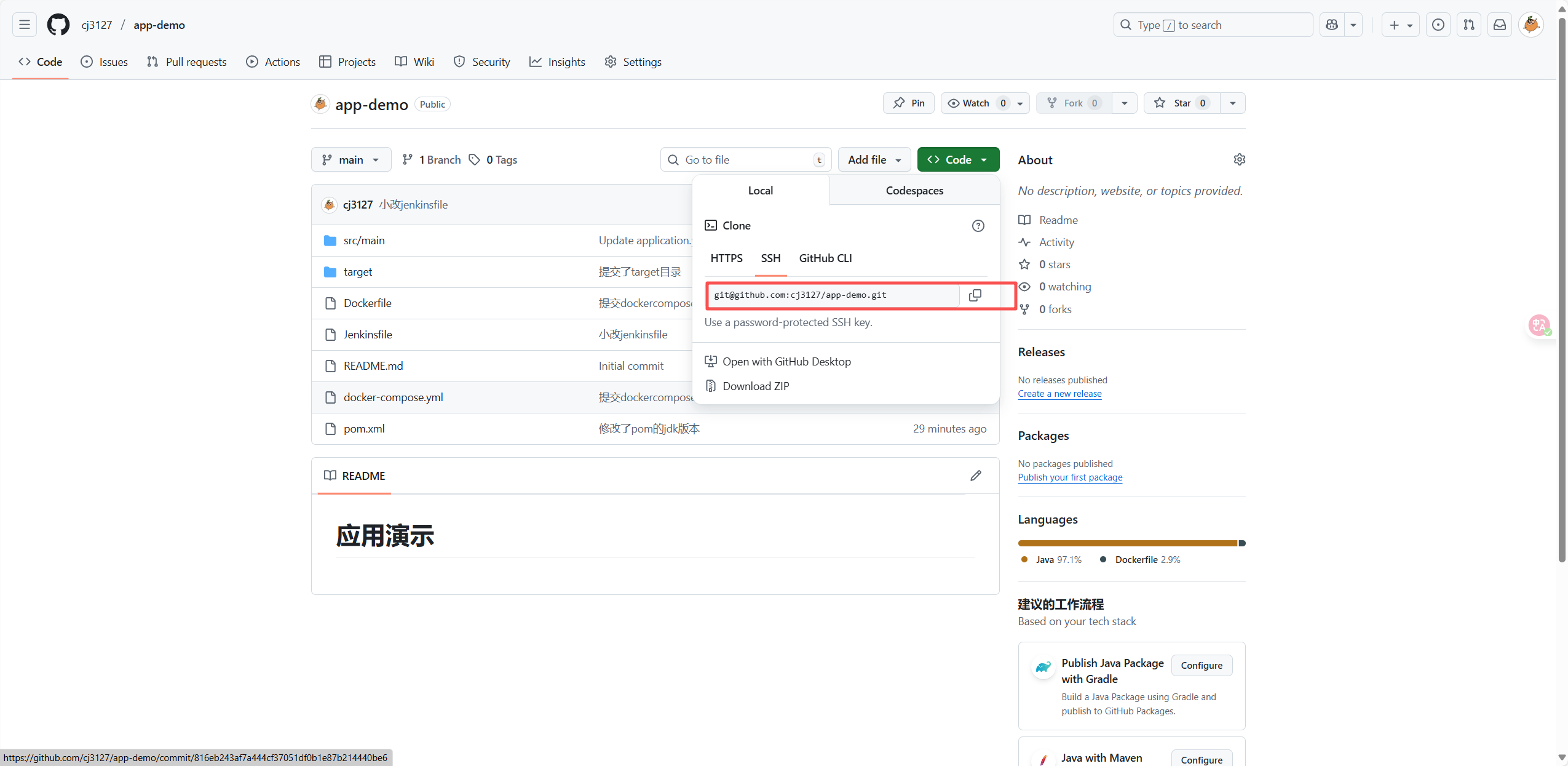
Task: Expand the Add file dropdown
Action: pyautogui.click(x=874, y=160)
